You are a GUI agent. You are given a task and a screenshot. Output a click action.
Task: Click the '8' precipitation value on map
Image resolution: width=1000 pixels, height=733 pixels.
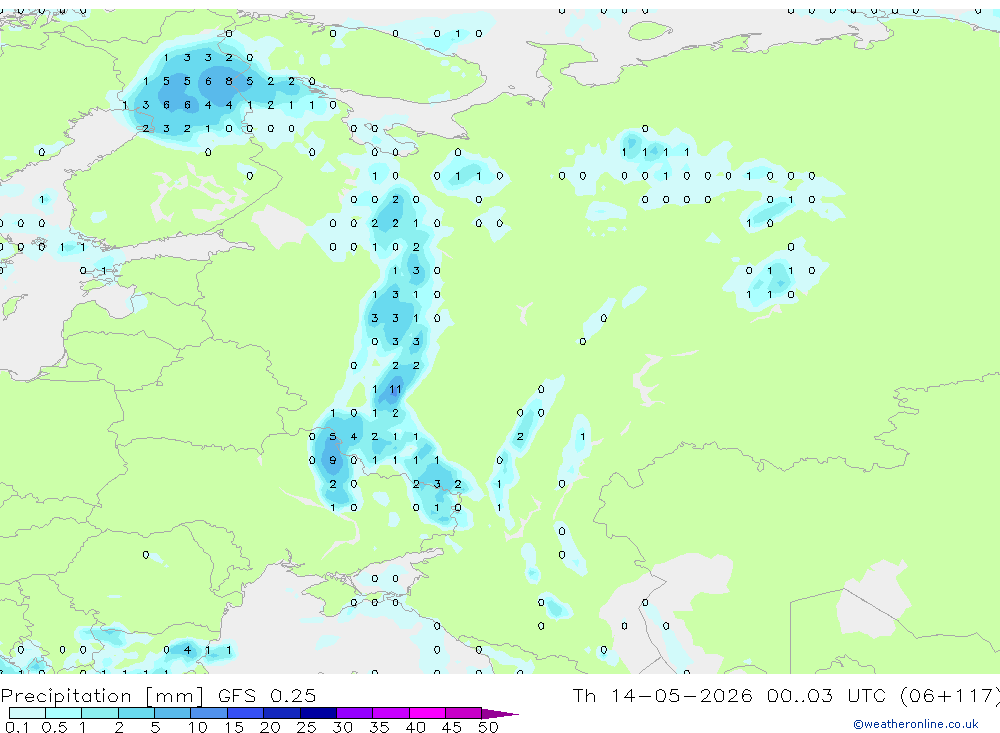click(229, 81)
